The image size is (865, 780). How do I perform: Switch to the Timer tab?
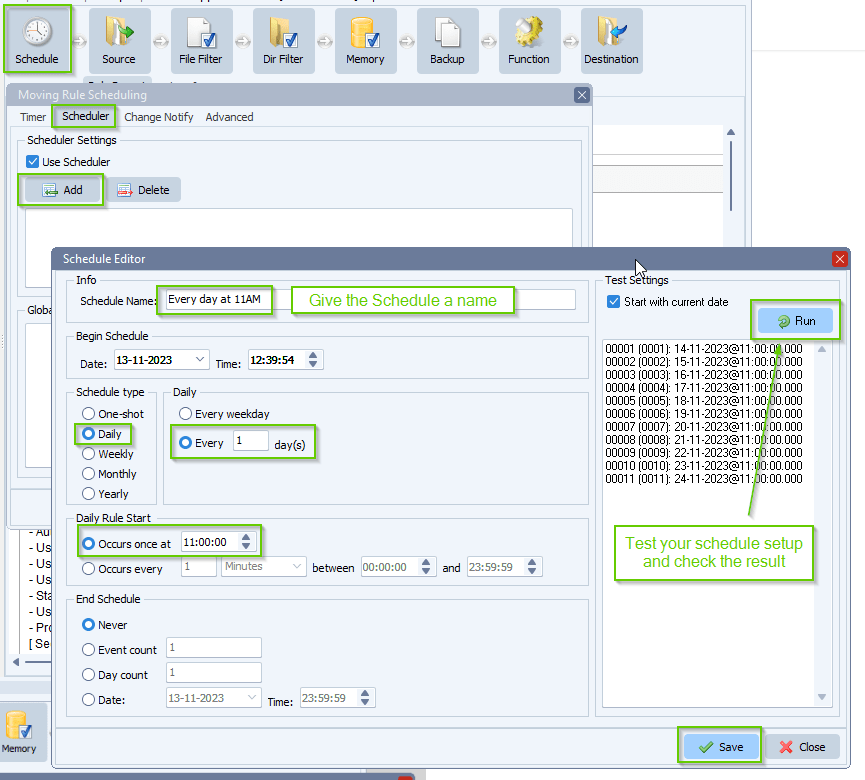(33, 117)
